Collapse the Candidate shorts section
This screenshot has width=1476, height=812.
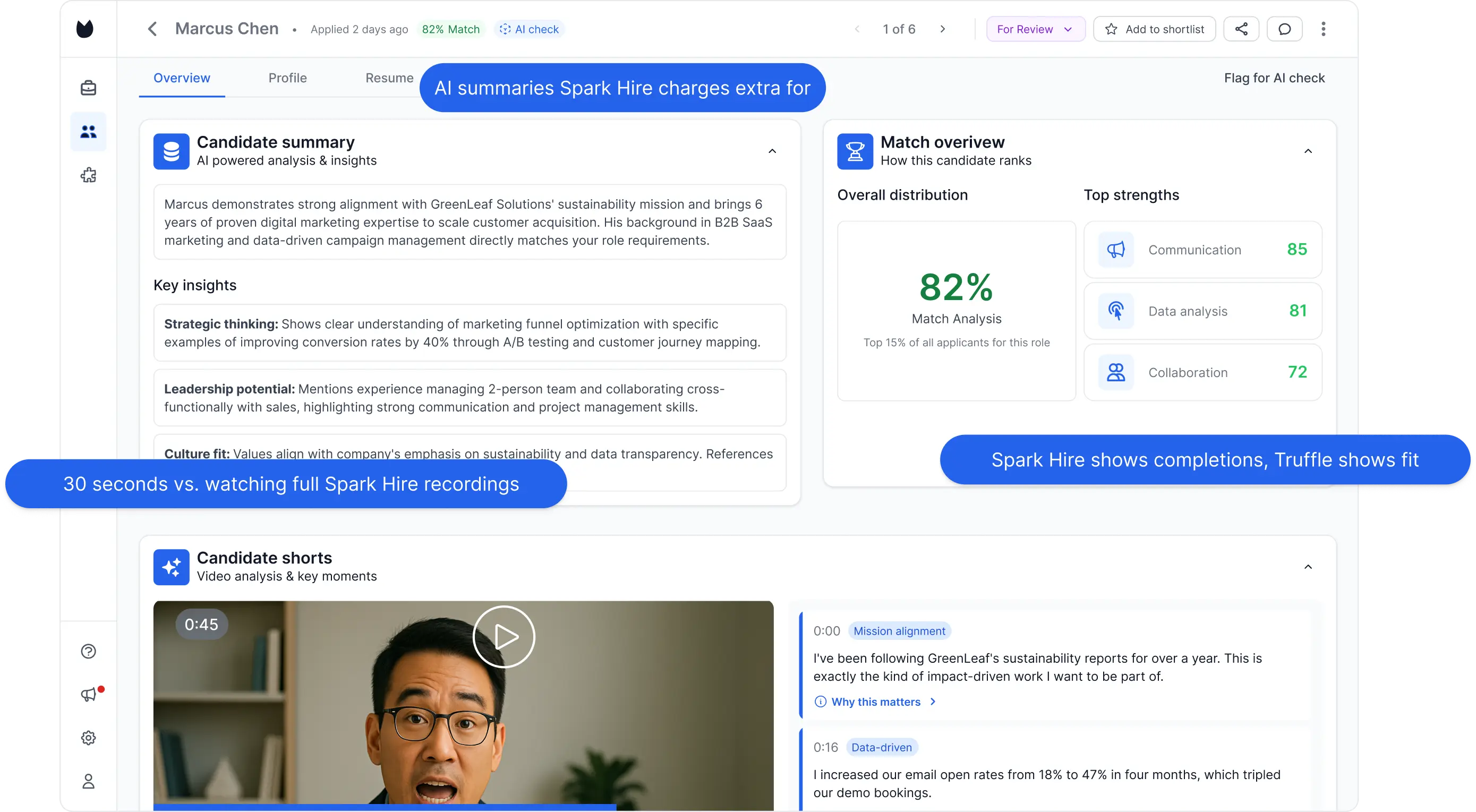1308,567
